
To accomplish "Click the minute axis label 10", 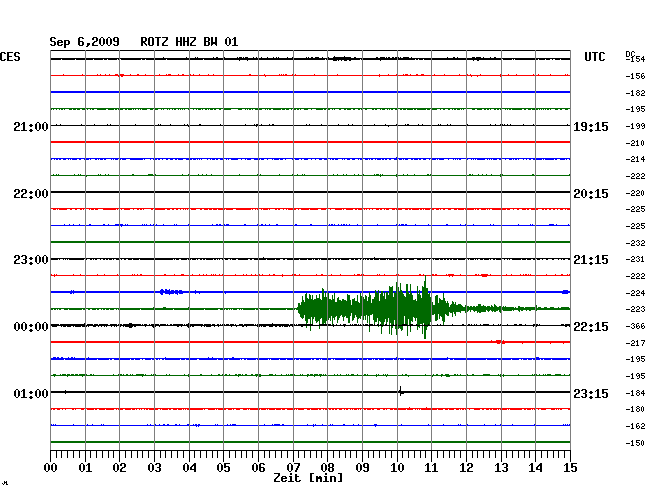I will [x=397, y=467].
